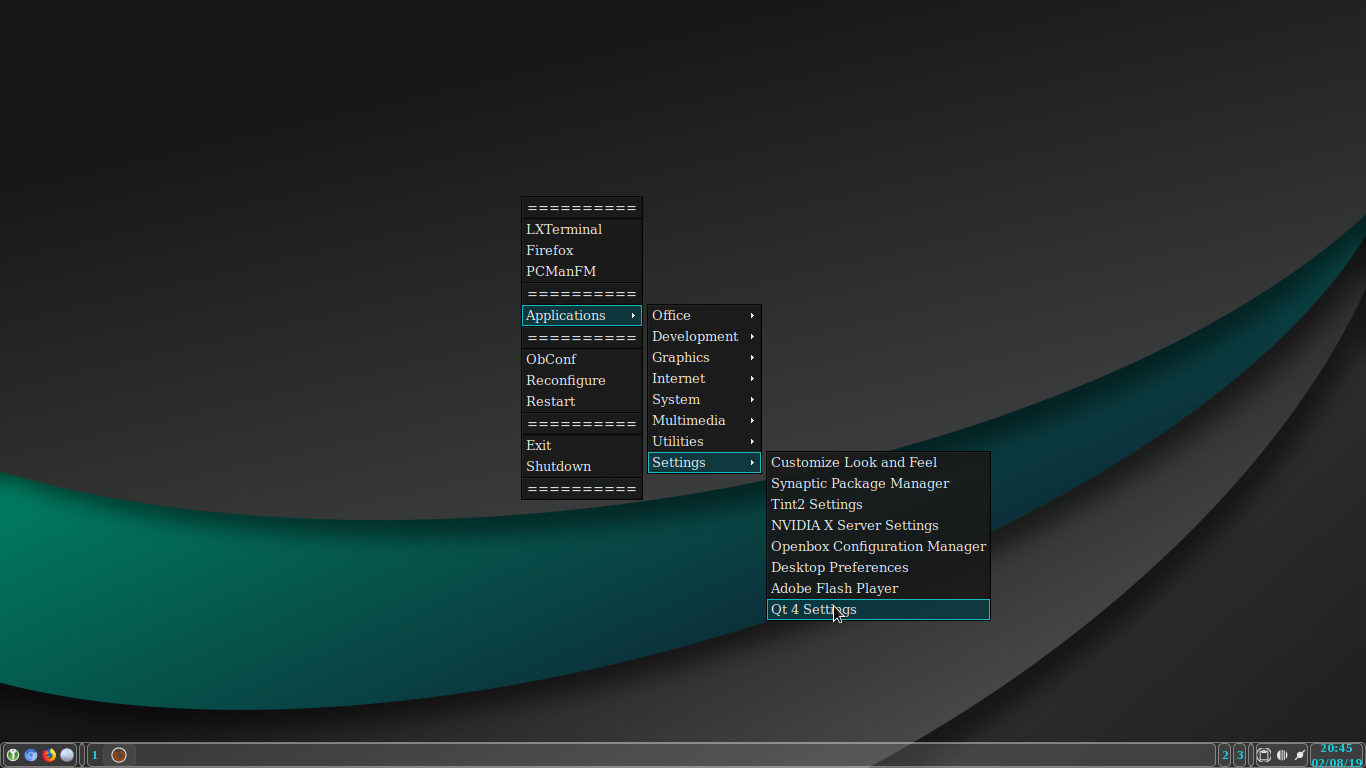Click the network tray icon
This screenshot has height=768, width=1366.
click(1299, 755)
